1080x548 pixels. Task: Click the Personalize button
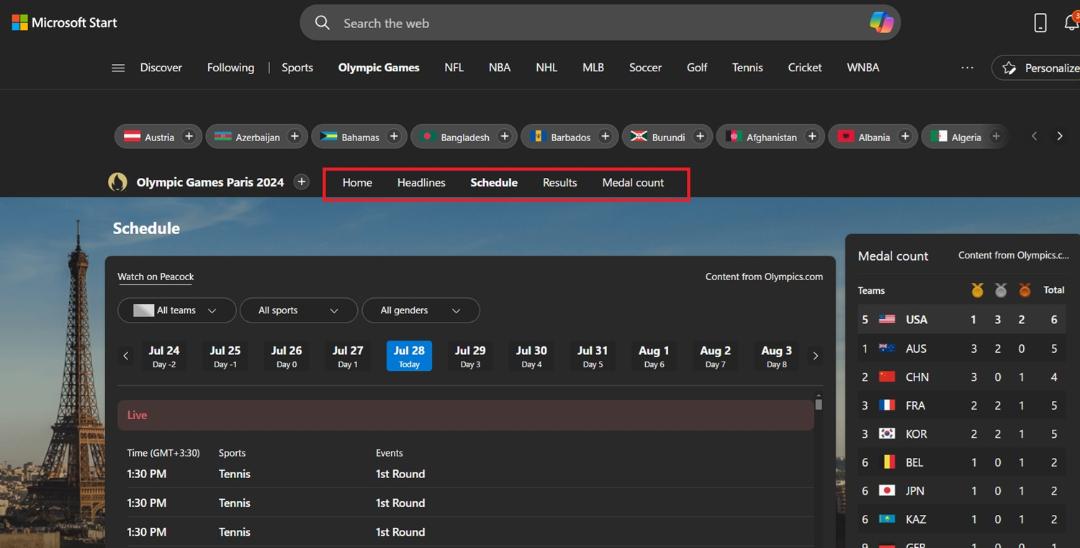[1037, 67]
